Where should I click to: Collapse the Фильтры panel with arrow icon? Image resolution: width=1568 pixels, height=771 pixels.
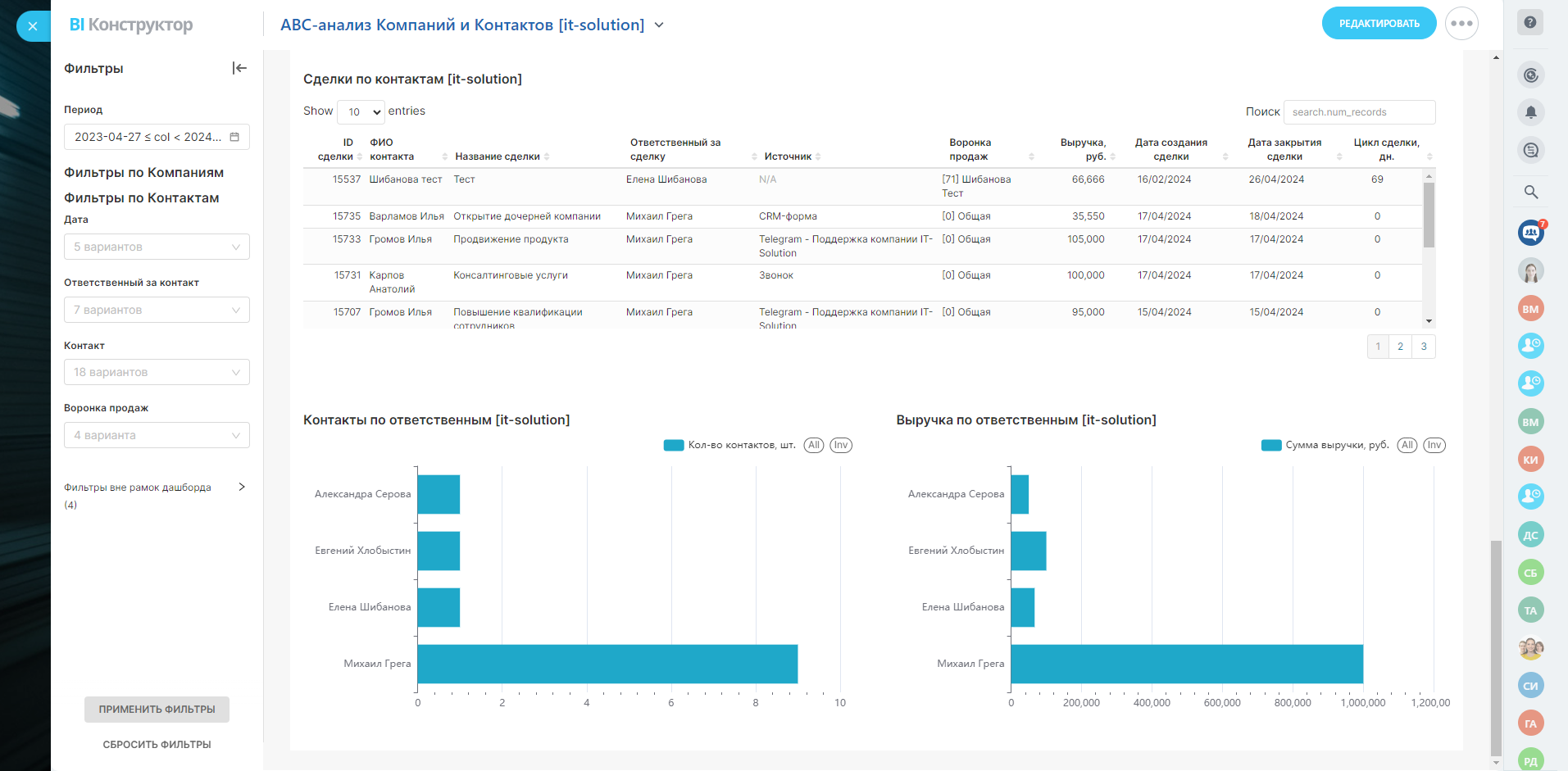pos(239,68)
